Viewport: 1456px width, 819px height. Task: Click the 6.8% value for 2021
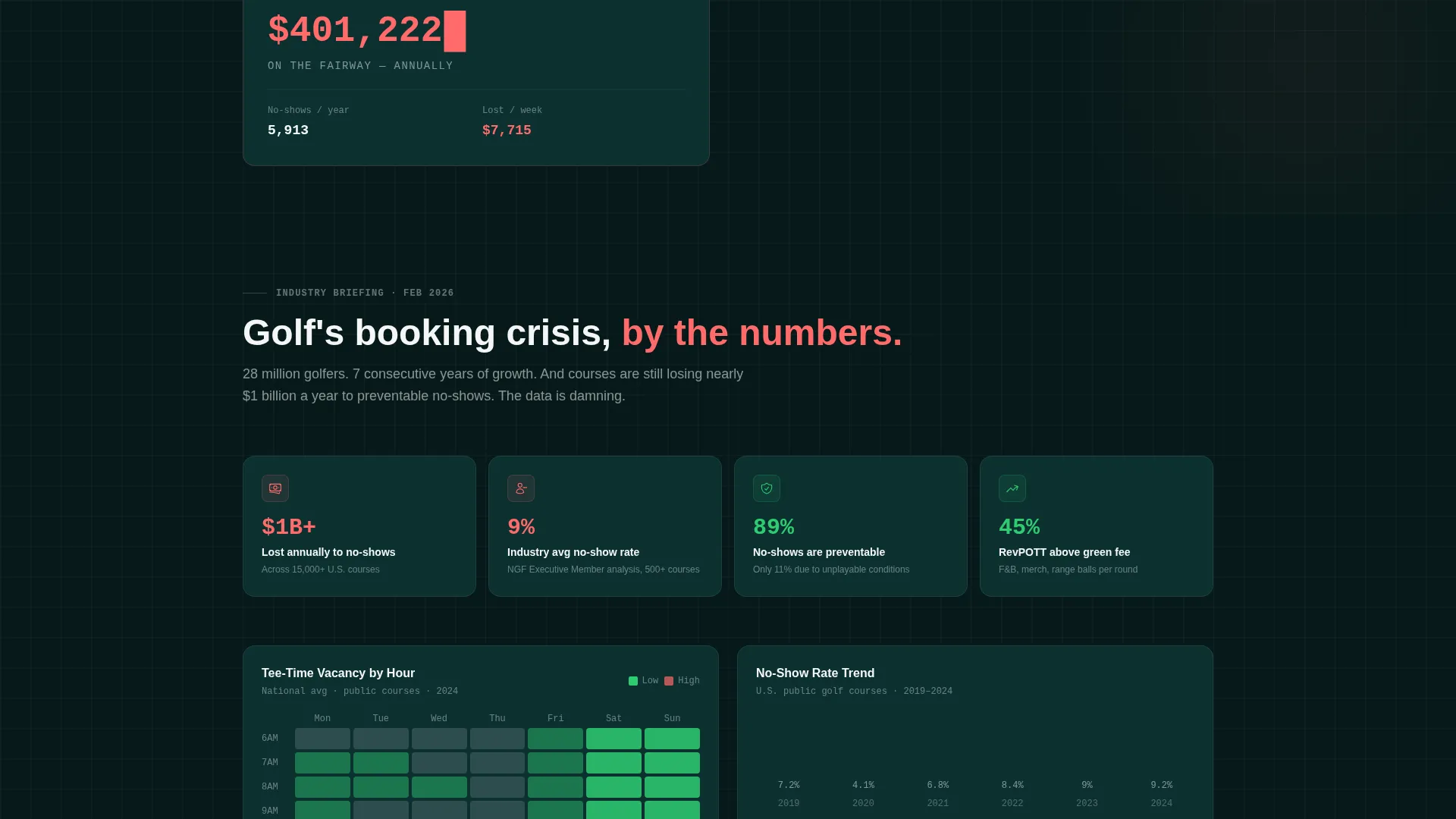point(938,786)
